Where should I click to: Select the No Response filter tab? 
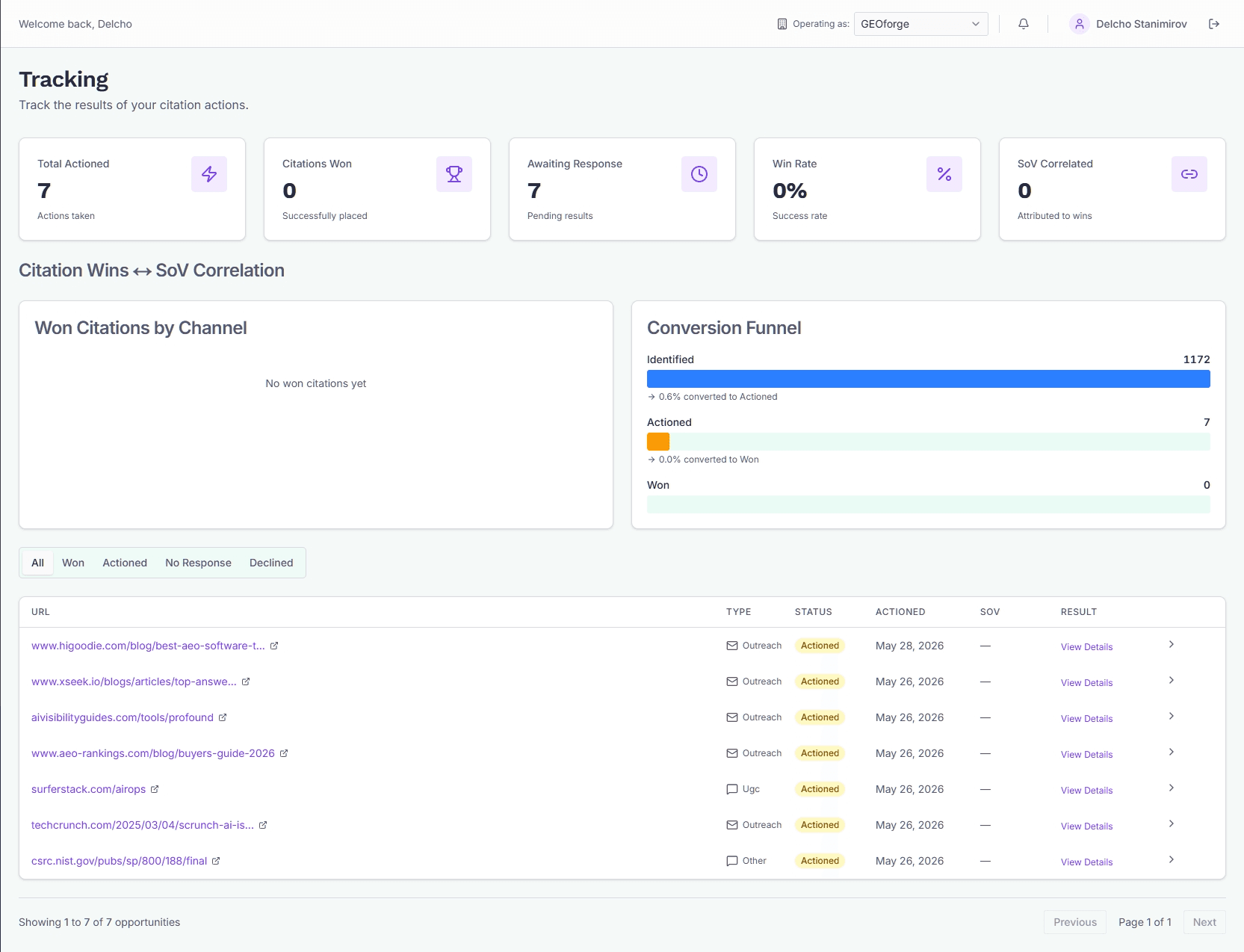coord(198,563)
